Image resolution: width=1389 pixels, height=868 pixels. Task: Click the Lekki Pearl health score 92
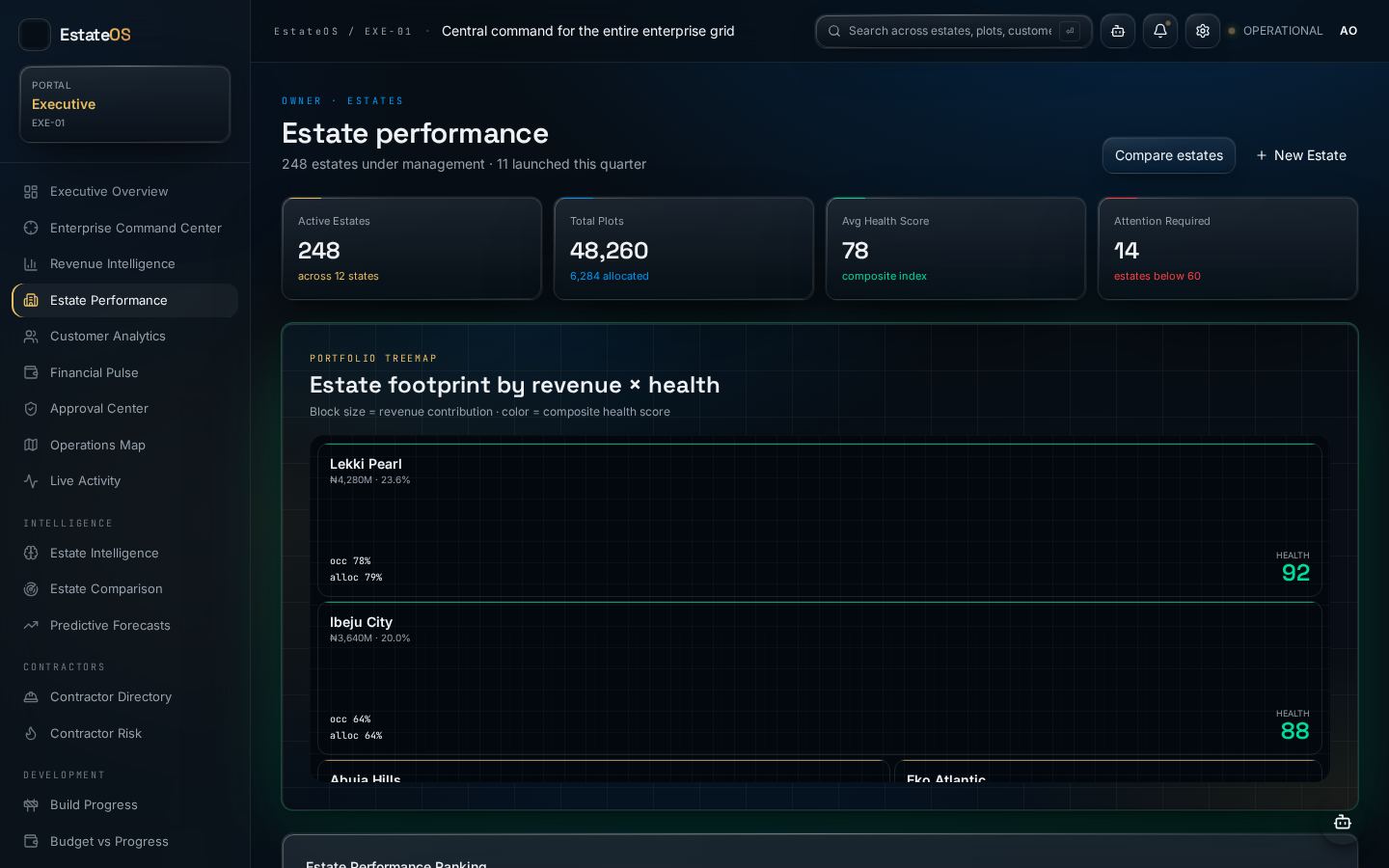coord(1295,573)
